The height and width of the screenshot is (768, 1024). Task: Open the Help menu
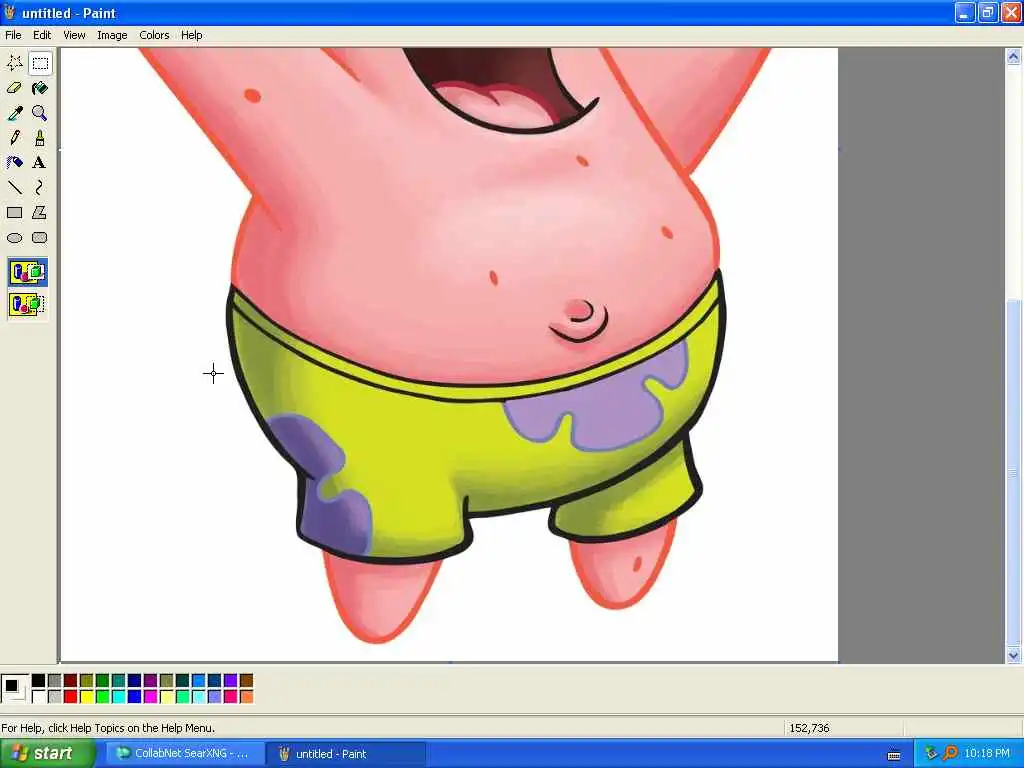(x=191, y=35)
